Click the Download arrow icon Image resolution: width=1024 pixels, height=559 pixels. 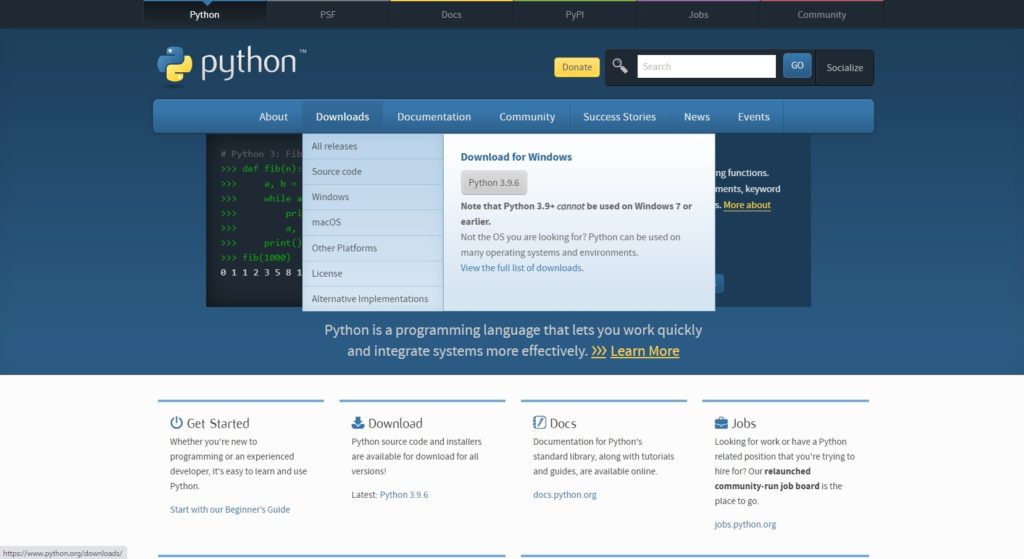358,423
